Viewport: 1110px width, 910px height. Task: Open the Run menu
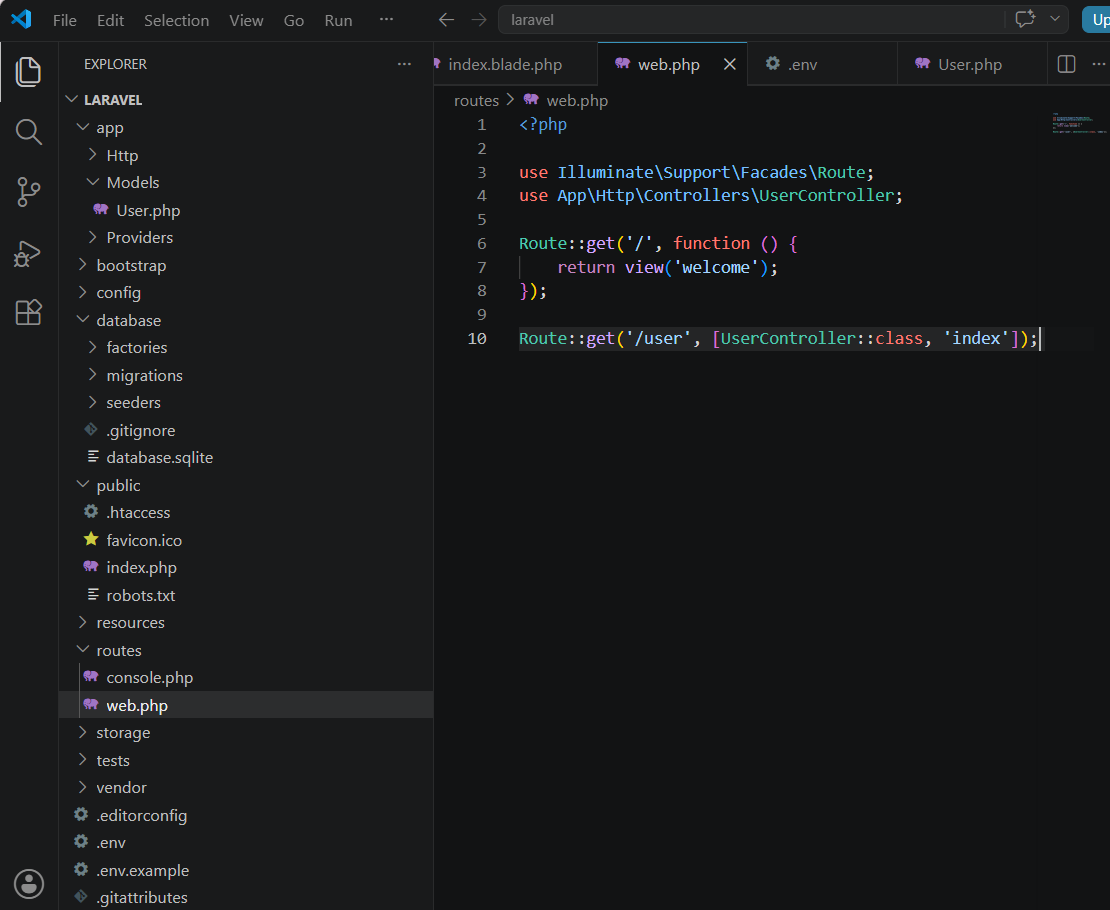[338, 21]
